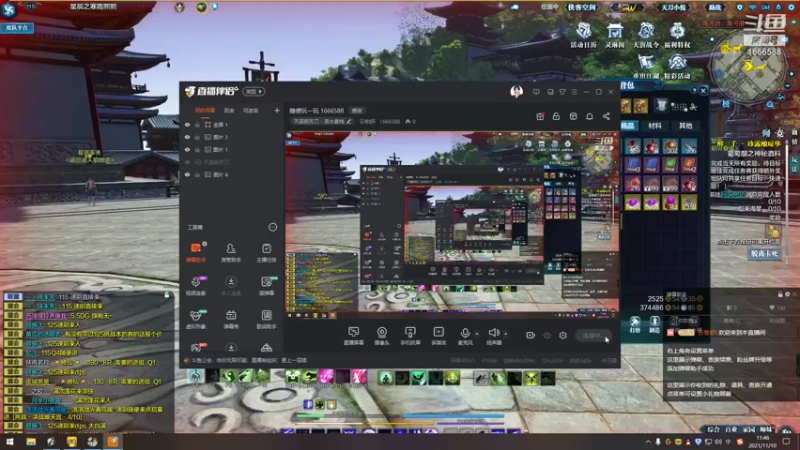800x450 pixels.
Task: Share the live room
Action: (606, 116)
